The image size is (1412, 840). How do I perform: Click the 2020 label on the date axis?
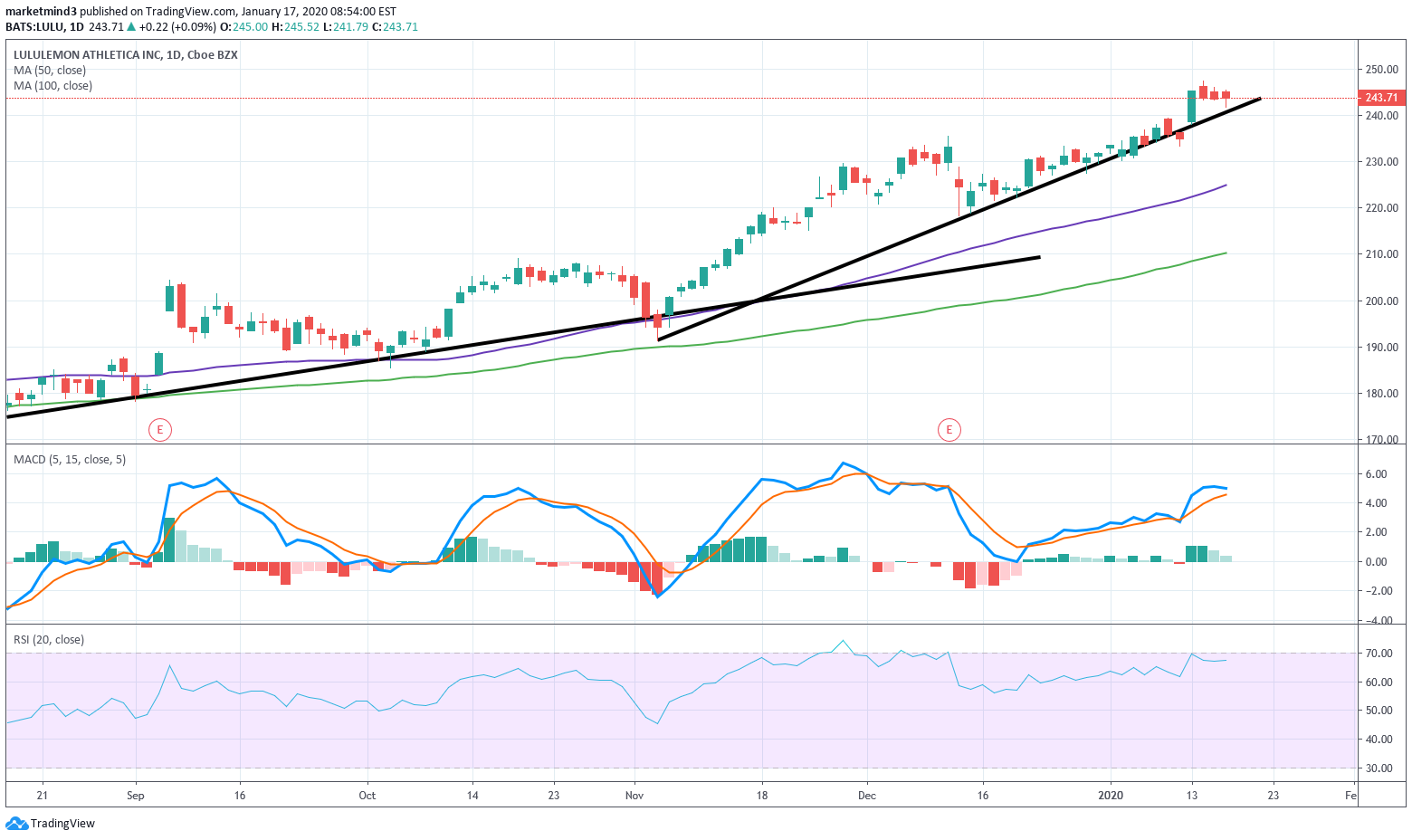tap(1111, 796)
